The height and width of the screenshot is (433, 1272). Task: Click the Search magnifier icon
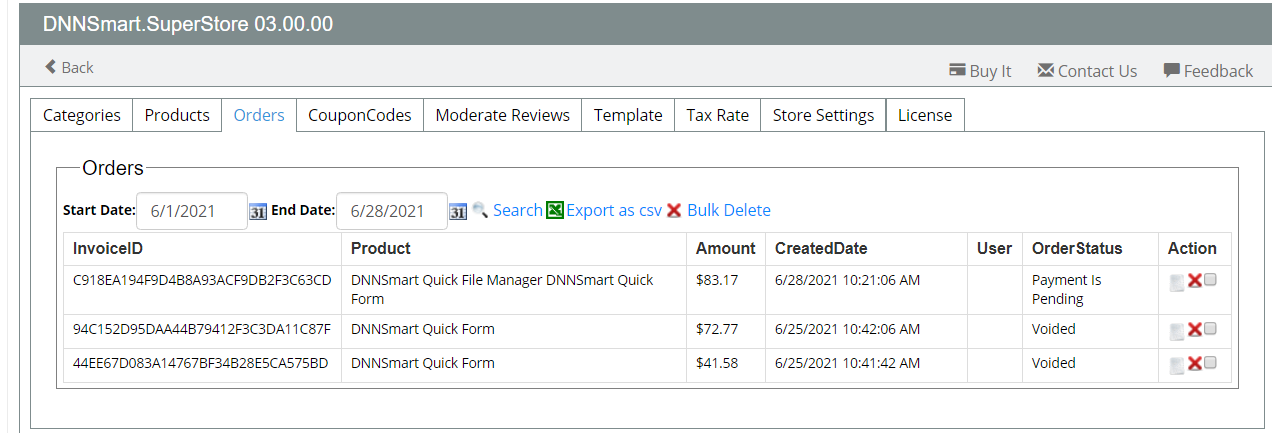tap(480, 210)
